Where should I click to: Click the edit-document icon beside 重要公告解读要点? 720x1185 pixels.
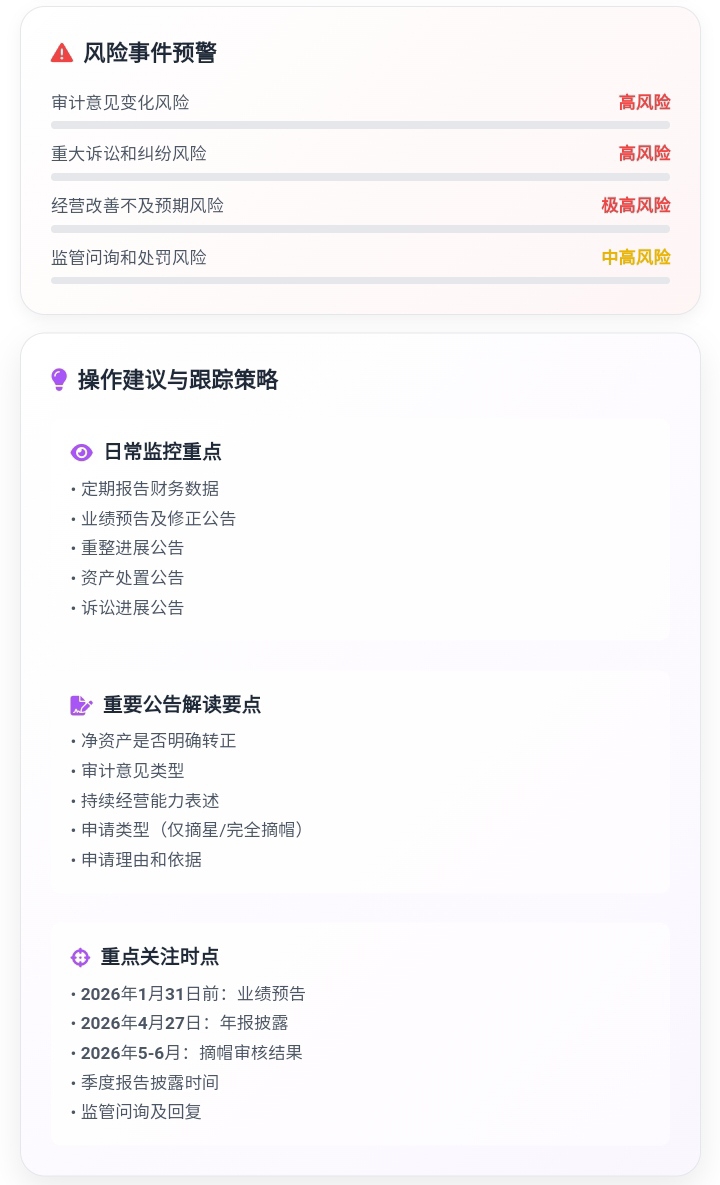click(81, 705)
